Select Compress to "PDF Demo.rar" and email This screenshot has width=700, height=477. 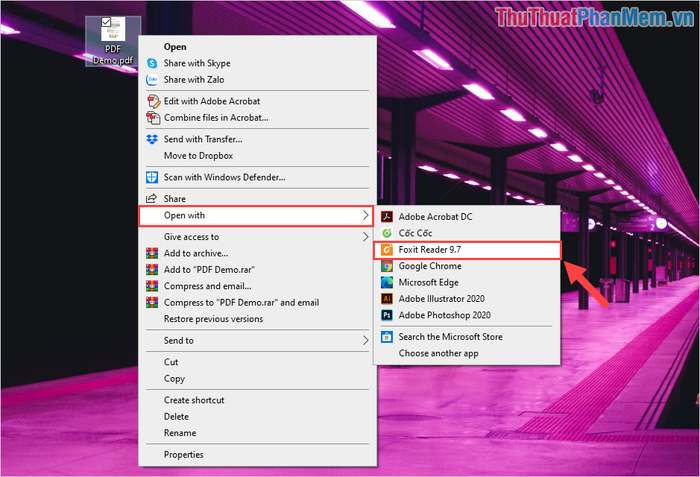click(257, 303)
